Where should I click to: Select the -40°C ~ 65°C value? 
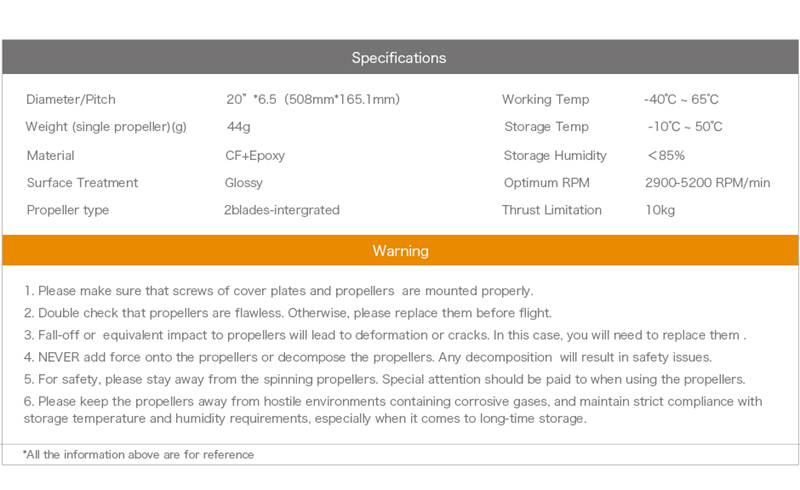point(681,100)
